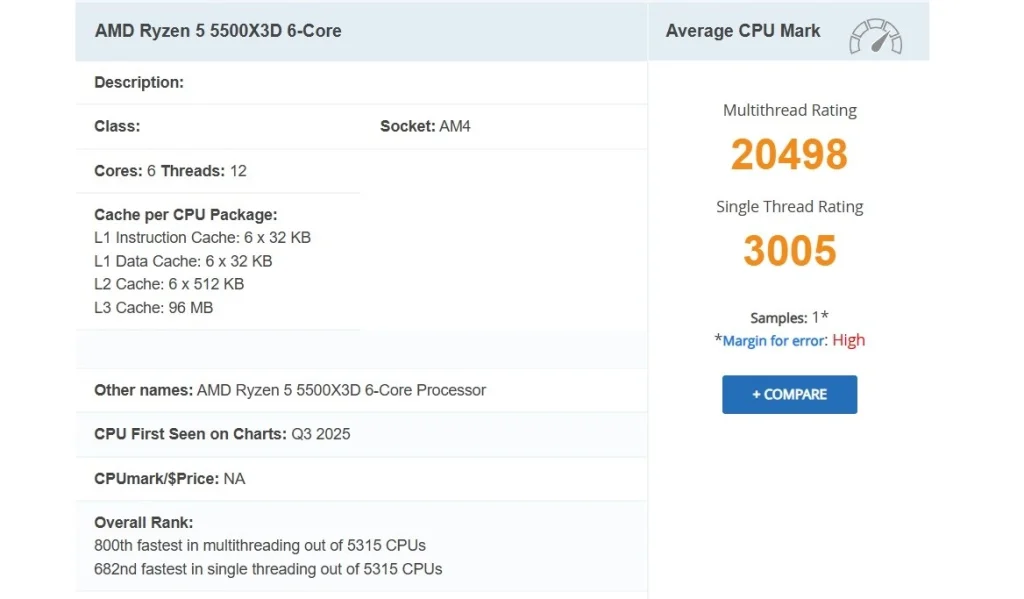Click the Cache per CPU Package heading
Image resolution: width=1024 pixels, height=599 pixels.
pyautogui.click(x=185, y=215)
